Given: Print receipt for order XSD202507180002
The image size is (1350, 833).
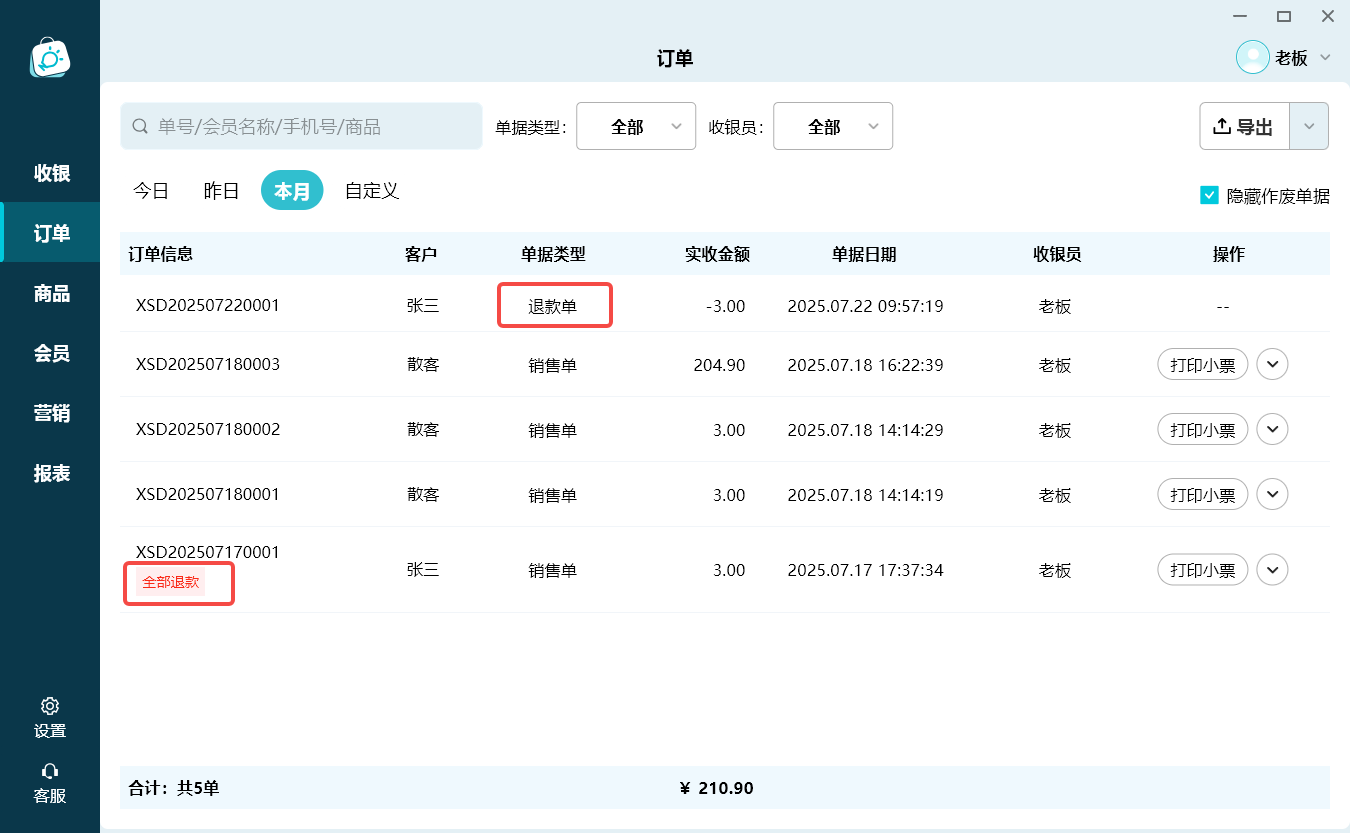Looking at the screenshot, I should point(1203,430).
